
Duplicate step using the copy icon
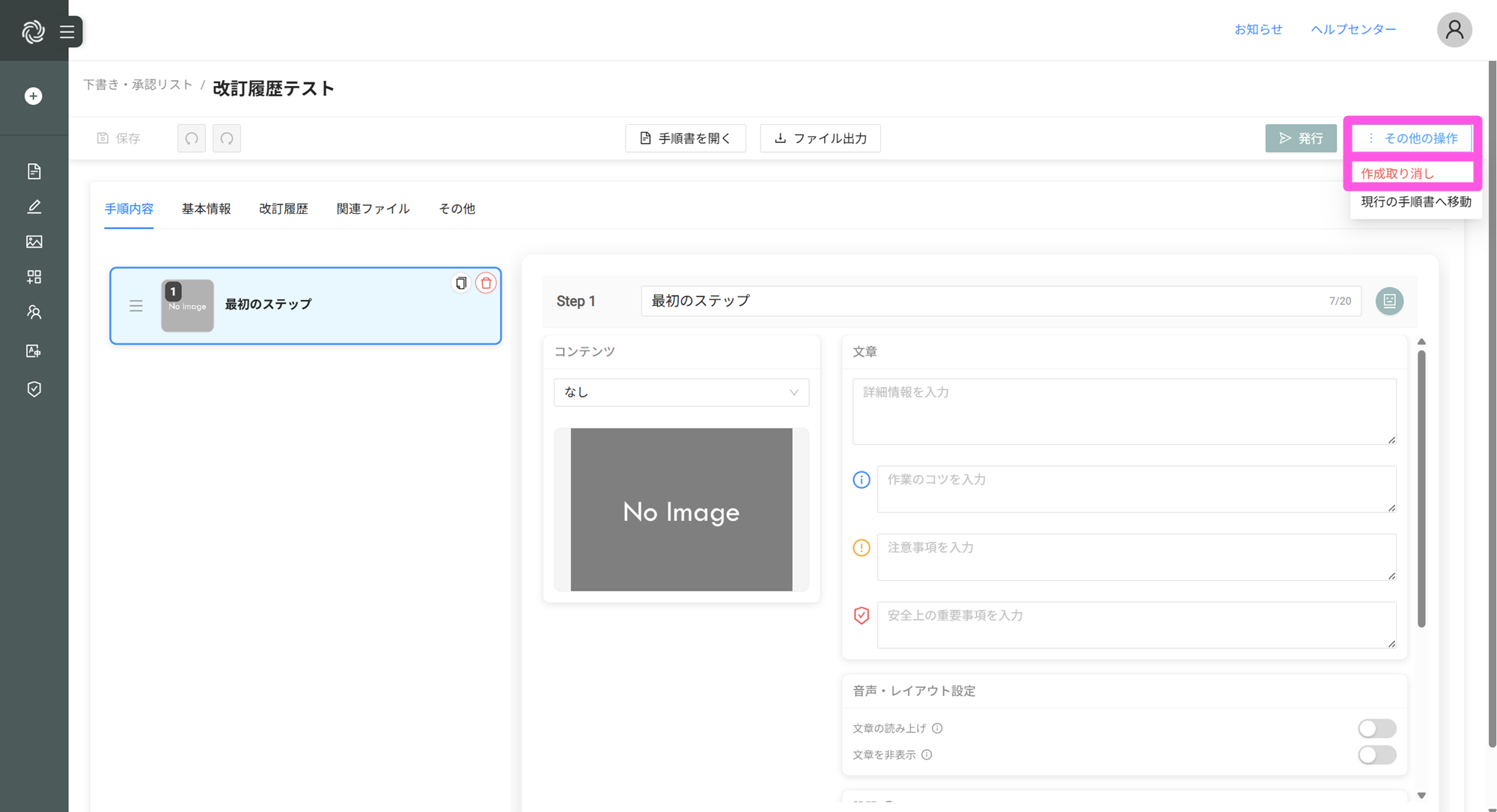461,283
